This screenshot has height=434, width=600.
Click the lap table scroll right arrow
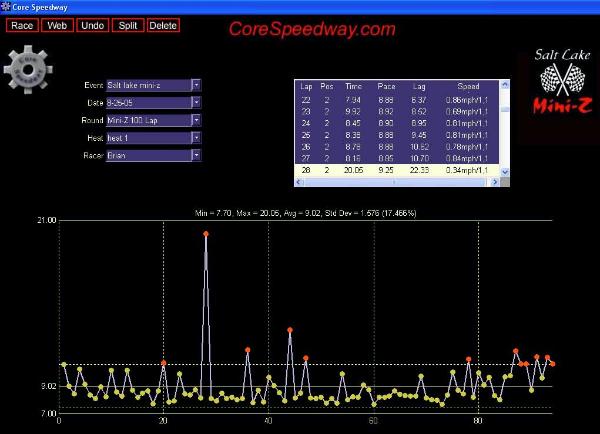(495, 182)
